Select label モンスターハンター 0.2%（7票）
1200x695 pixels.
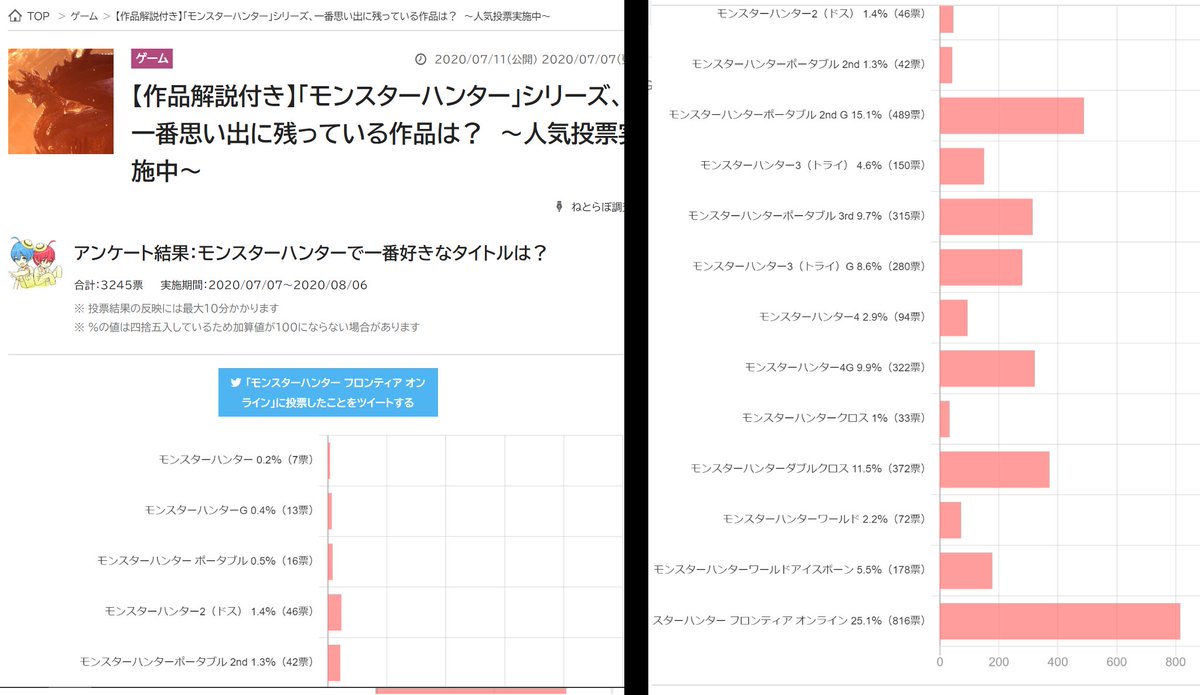[x=237, y=460]
